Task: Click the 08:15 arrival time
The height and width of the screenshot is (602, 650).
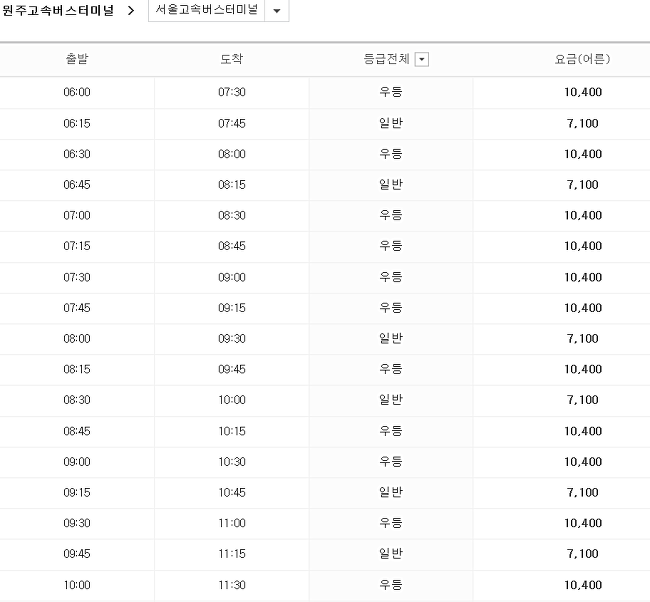Action: (x=232, y=185)
